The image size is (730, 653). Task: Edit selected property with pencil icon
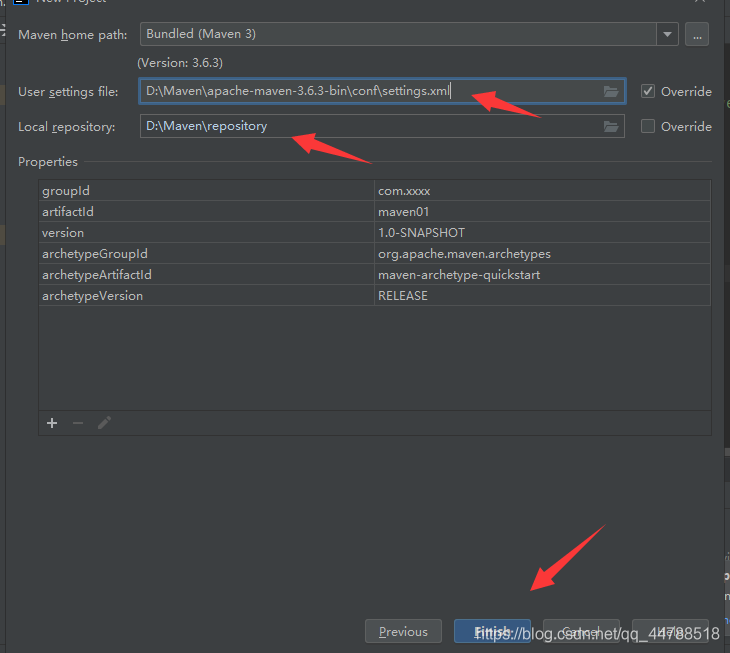click(x=104, y=423)
